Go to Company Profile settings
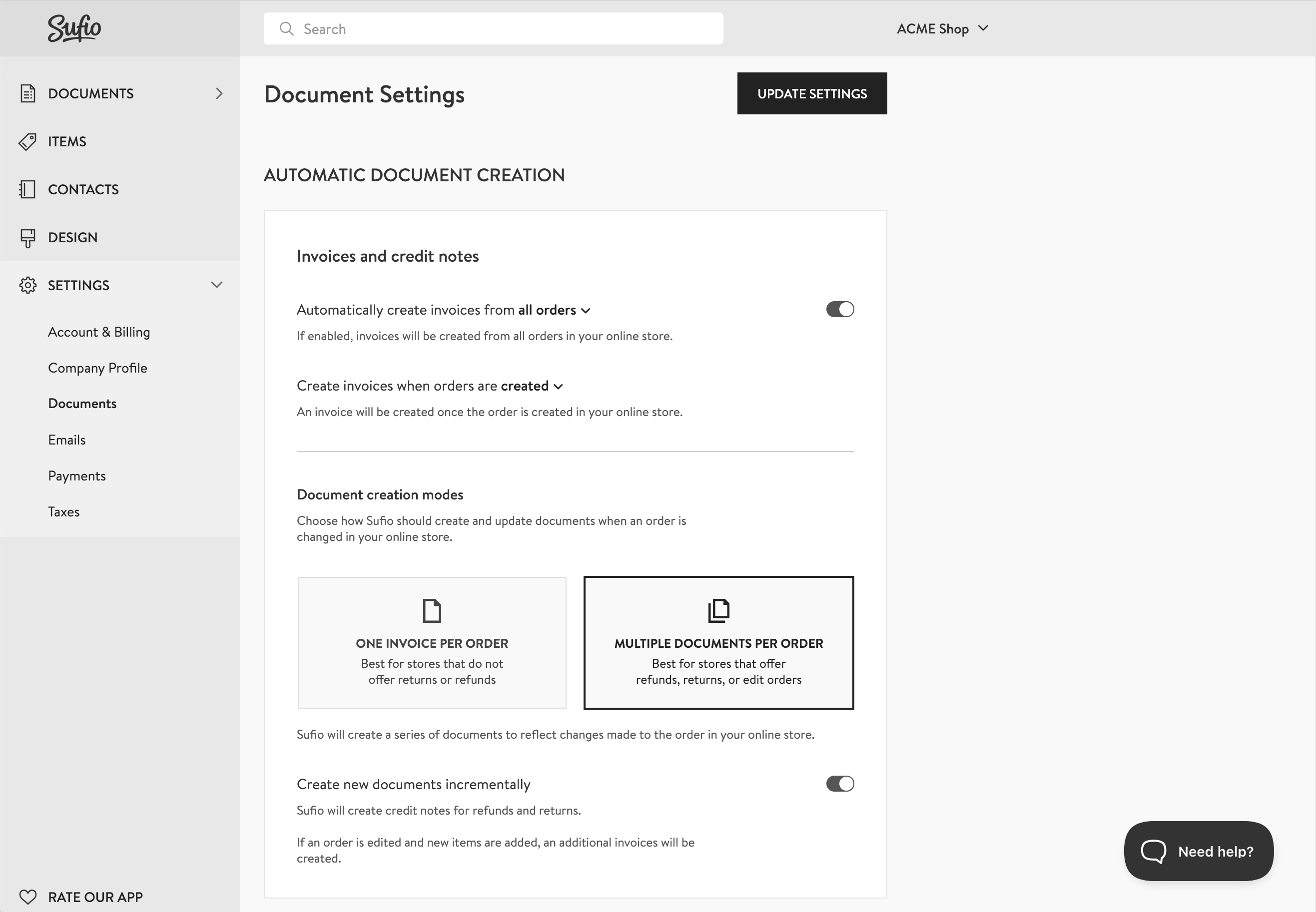The width and height of the screenshot is (1316, 912). (98, 368)
